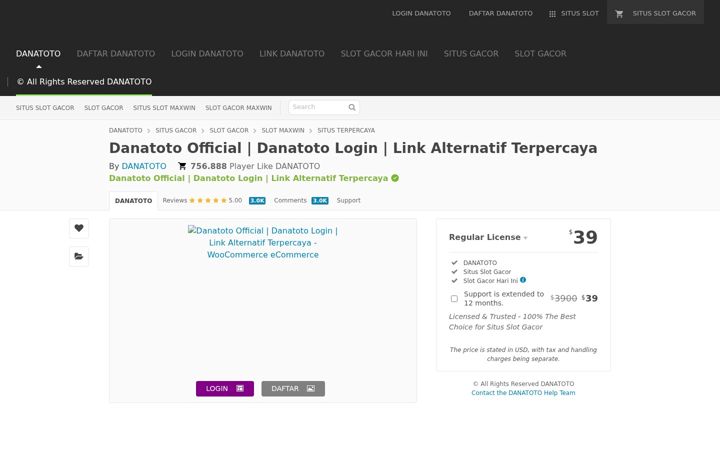Image resolution: width=720 pixels, height=450 pixels.
Task: Click the gray DAFTAR button
Action: tap(293, 388)
